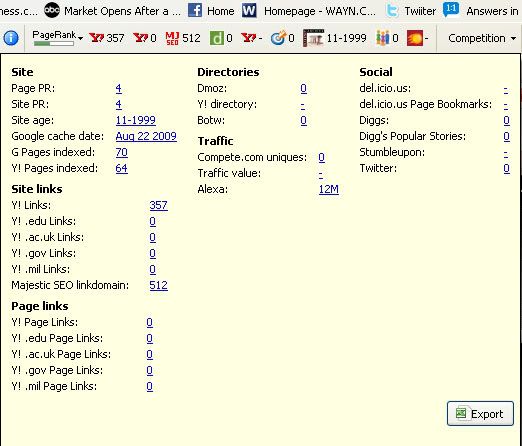522x446 pixels.
Task: Click the Diggs value 0
Action: (507, 120)
